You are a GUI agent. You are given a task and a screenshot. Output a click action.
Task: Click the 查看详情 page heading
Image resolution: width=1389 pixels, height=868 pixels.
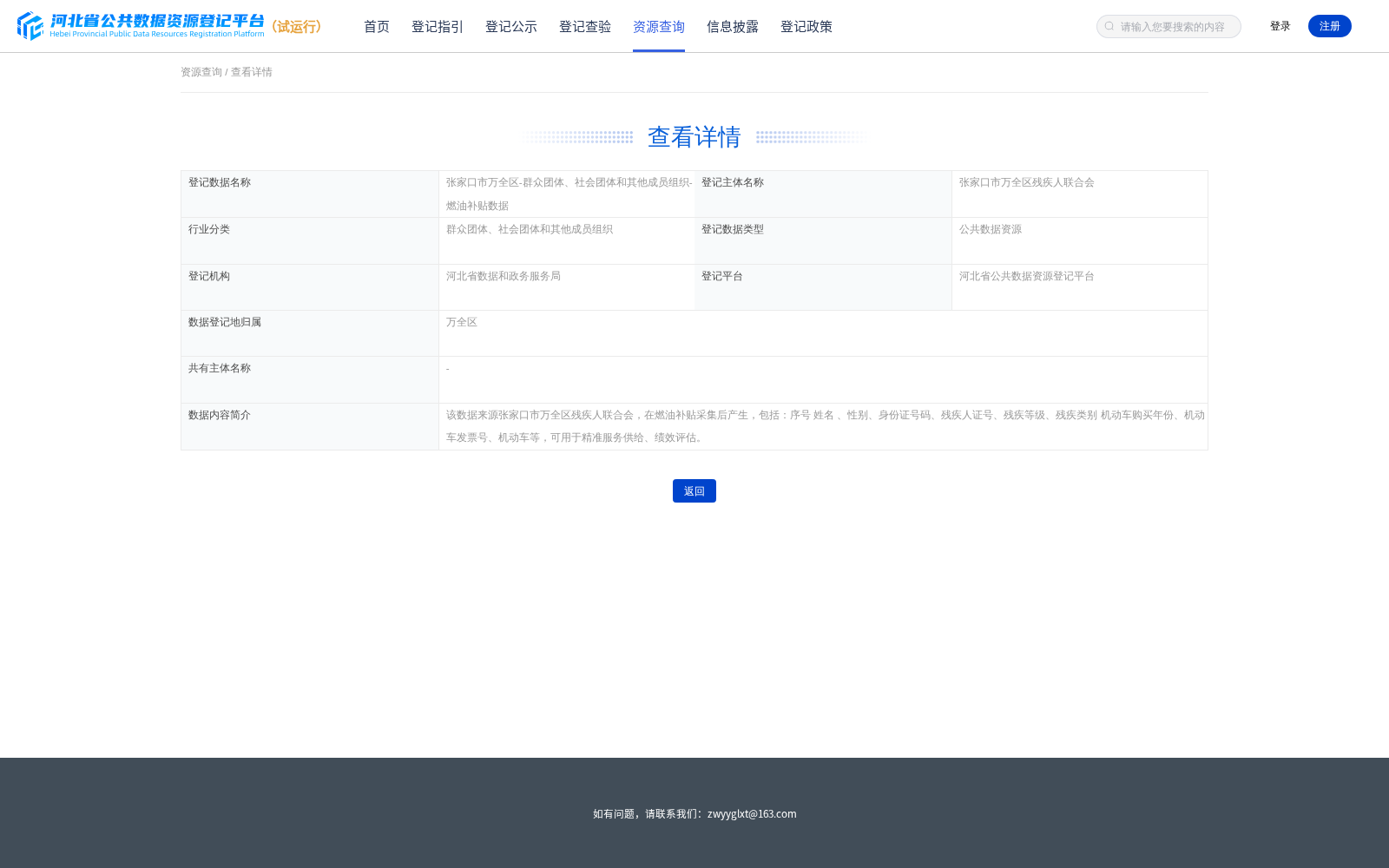click(694, 137)
